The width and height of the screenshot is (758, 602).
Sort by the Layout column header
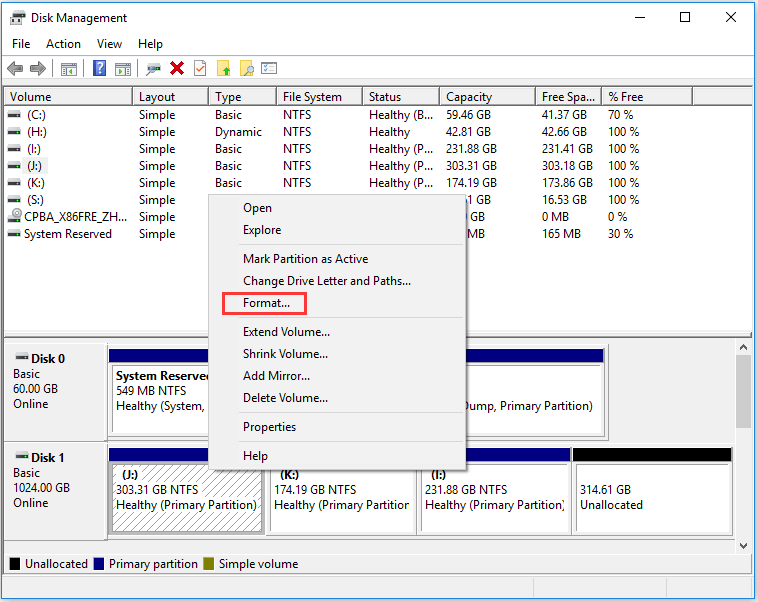pos(171,97)
